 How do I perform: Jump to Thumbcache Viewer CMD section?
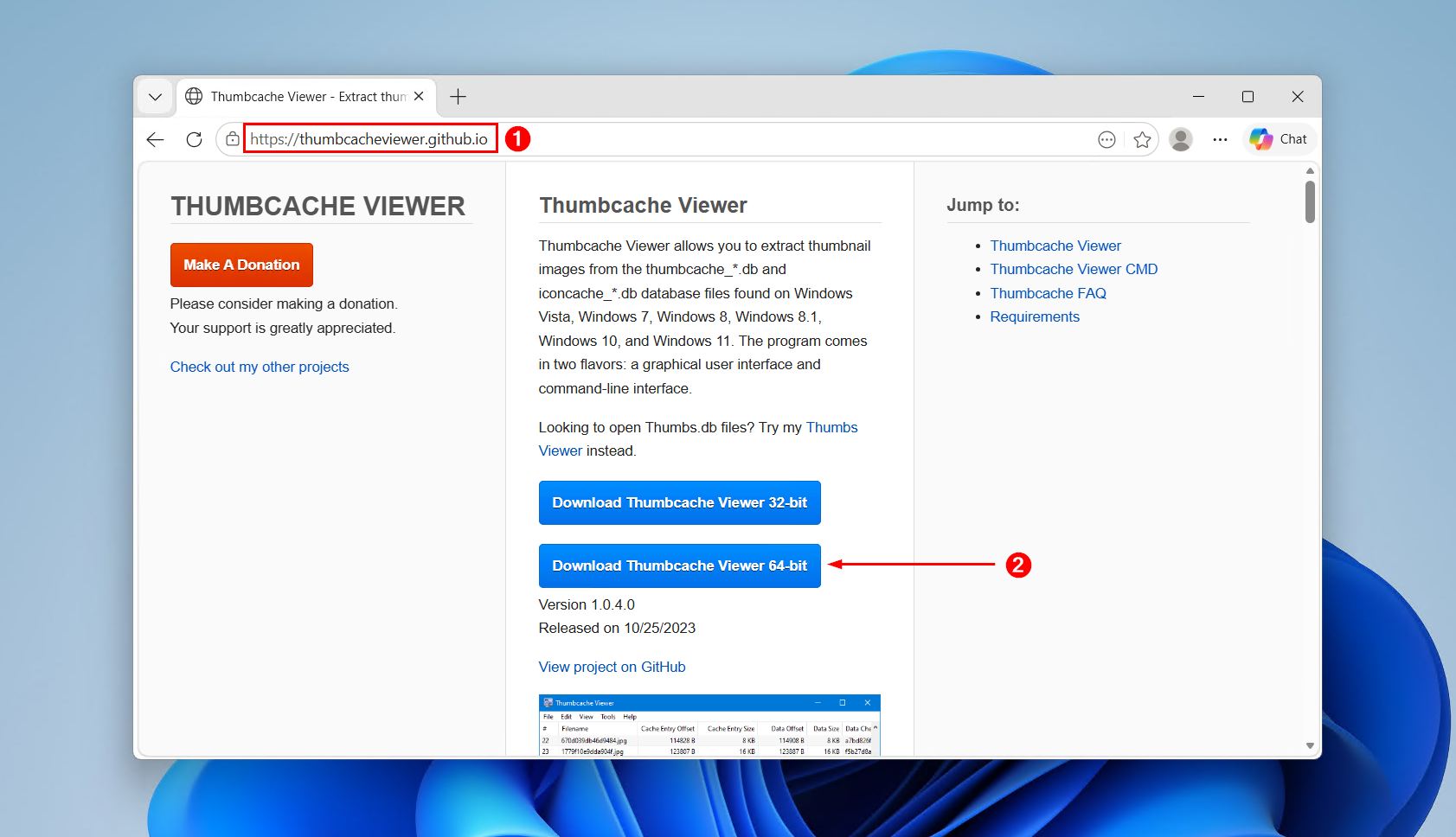click(x=1074, y=269)
